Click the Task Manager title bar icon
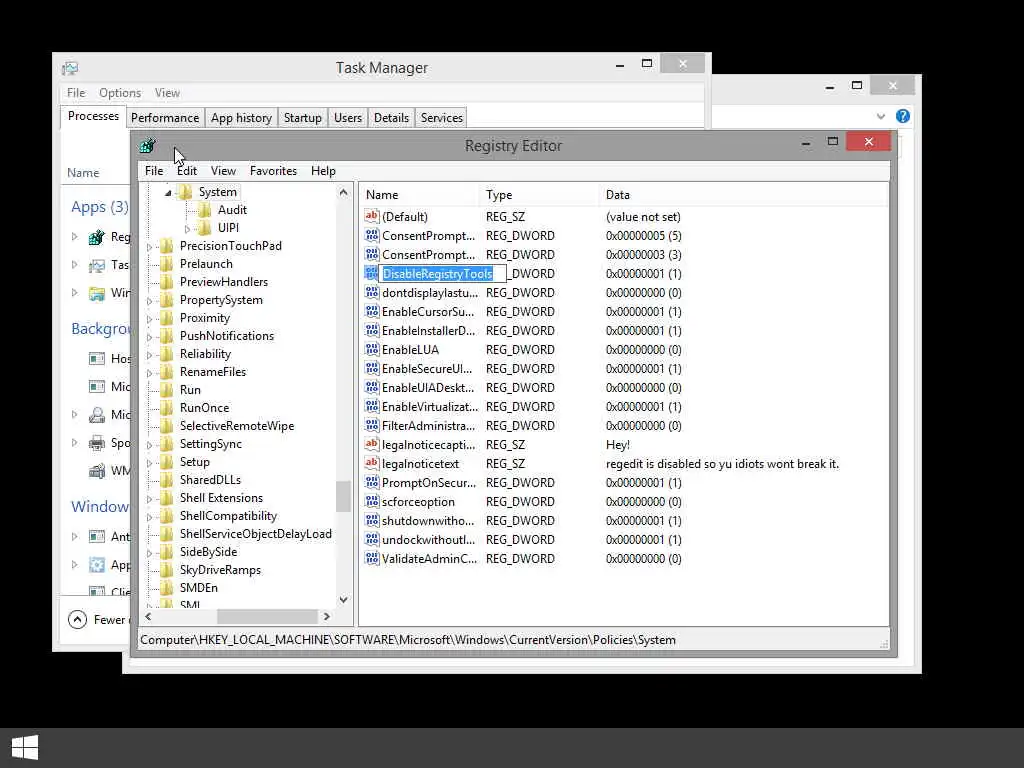 click(70, 68)
